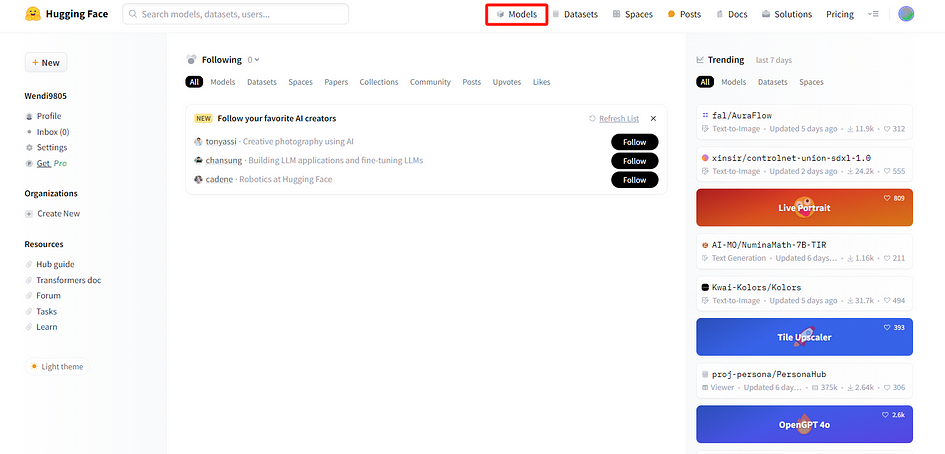Click the heart icon on Live Portrait card
Screen dimensions: 945x454
tap(887, 198)
